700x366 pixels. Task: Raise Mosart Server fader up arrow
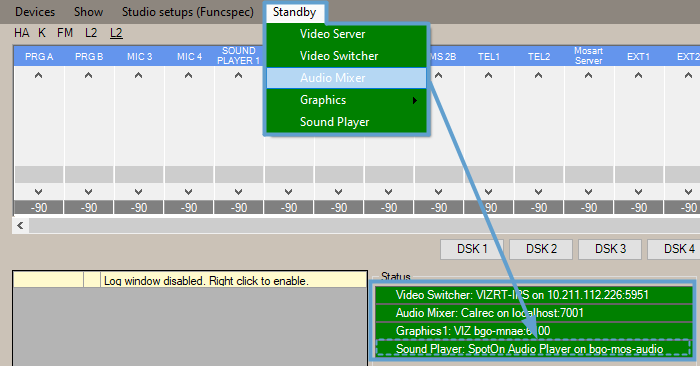[x=589, y=75]
